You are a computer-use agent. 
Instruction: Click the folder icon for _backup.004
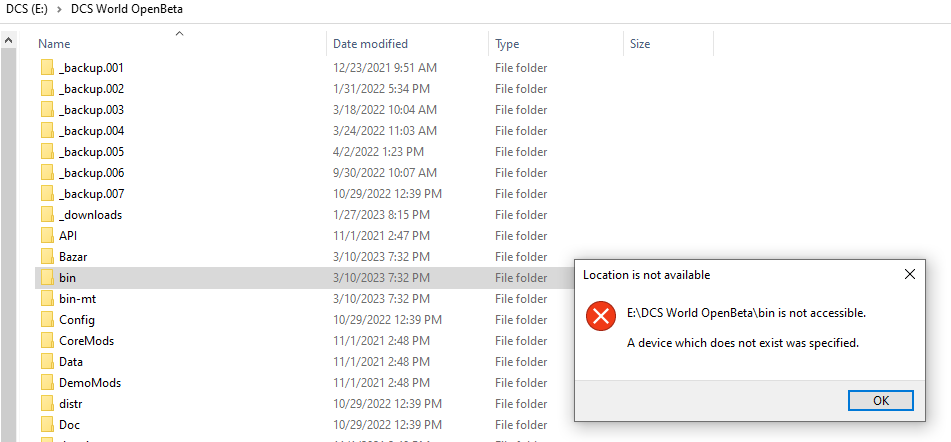pyautogui.click(x=48, y=131)
